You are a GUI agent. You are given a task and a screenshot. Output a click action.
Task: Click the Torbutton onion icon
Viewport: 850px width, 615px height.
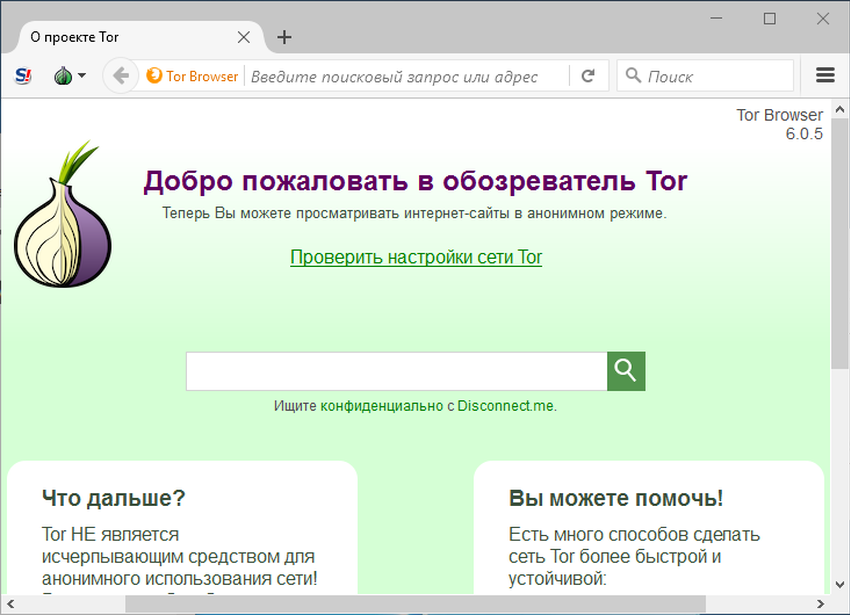pyautogui.click(x=62, y=75)
